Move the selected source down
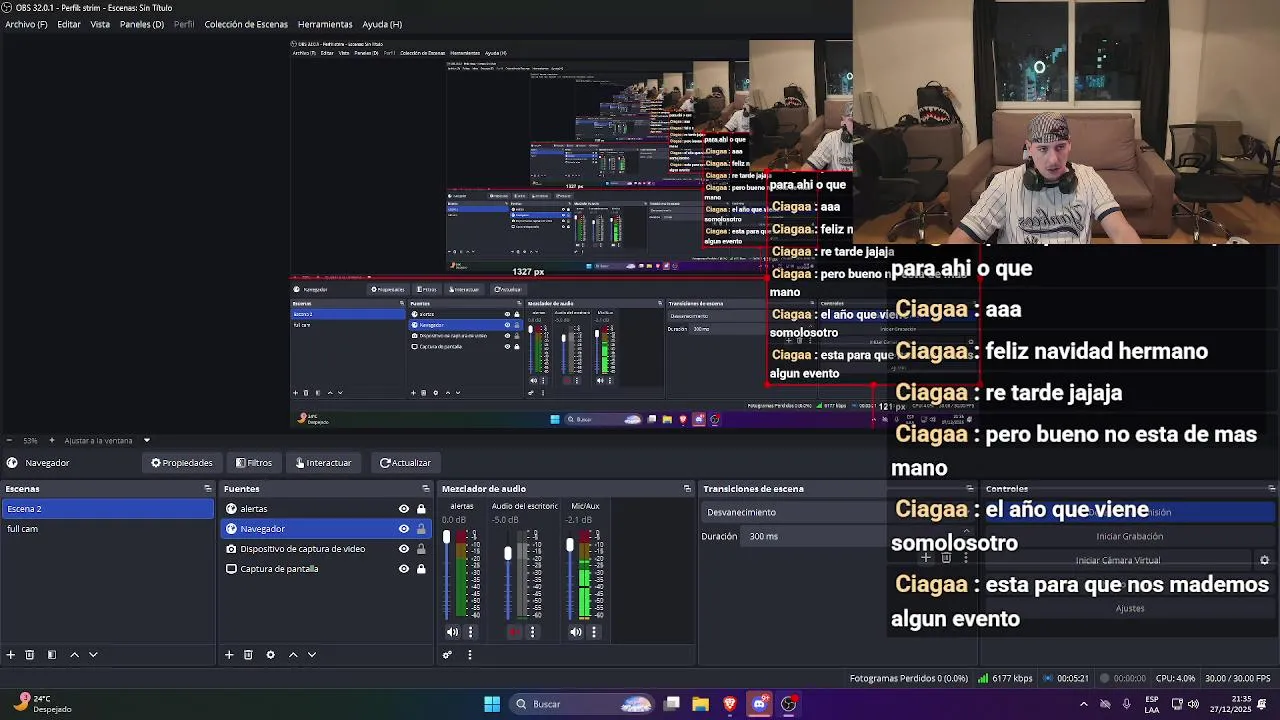 point(312,655)
